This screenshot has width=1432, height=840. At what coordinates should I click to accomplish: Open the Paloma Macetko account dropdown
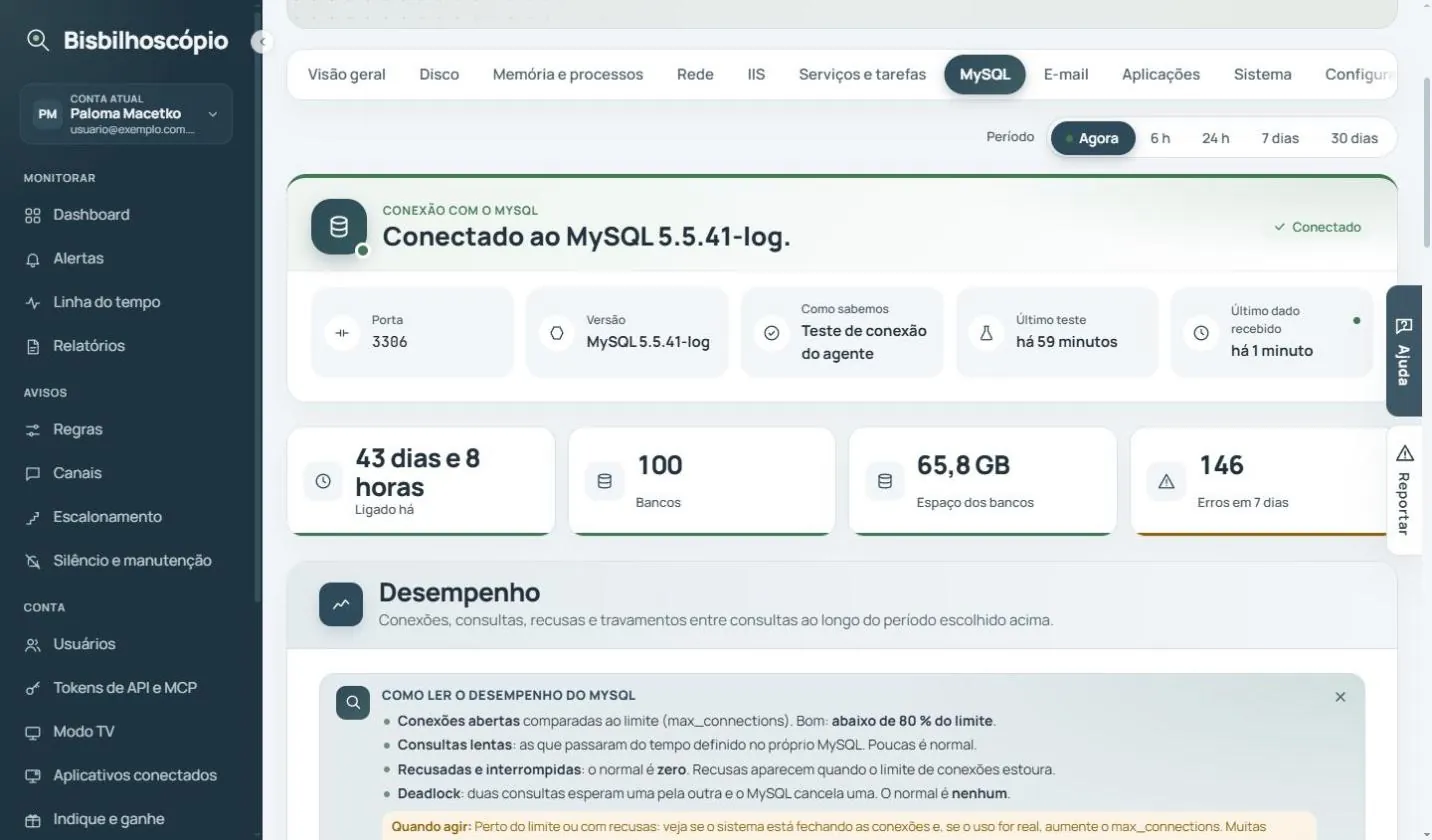pos(126,114)
